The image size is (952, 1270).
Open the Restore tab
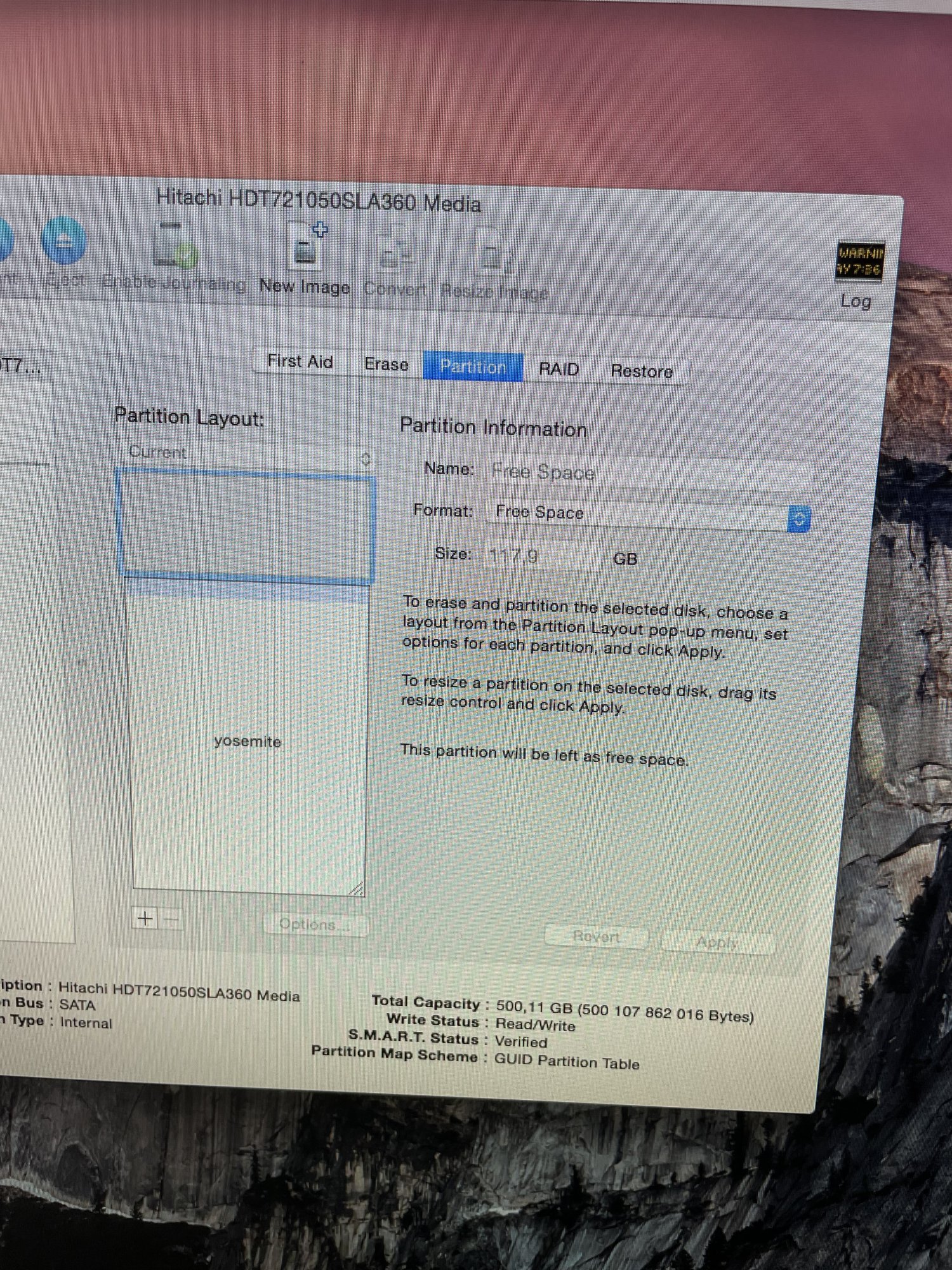(642, 371)
